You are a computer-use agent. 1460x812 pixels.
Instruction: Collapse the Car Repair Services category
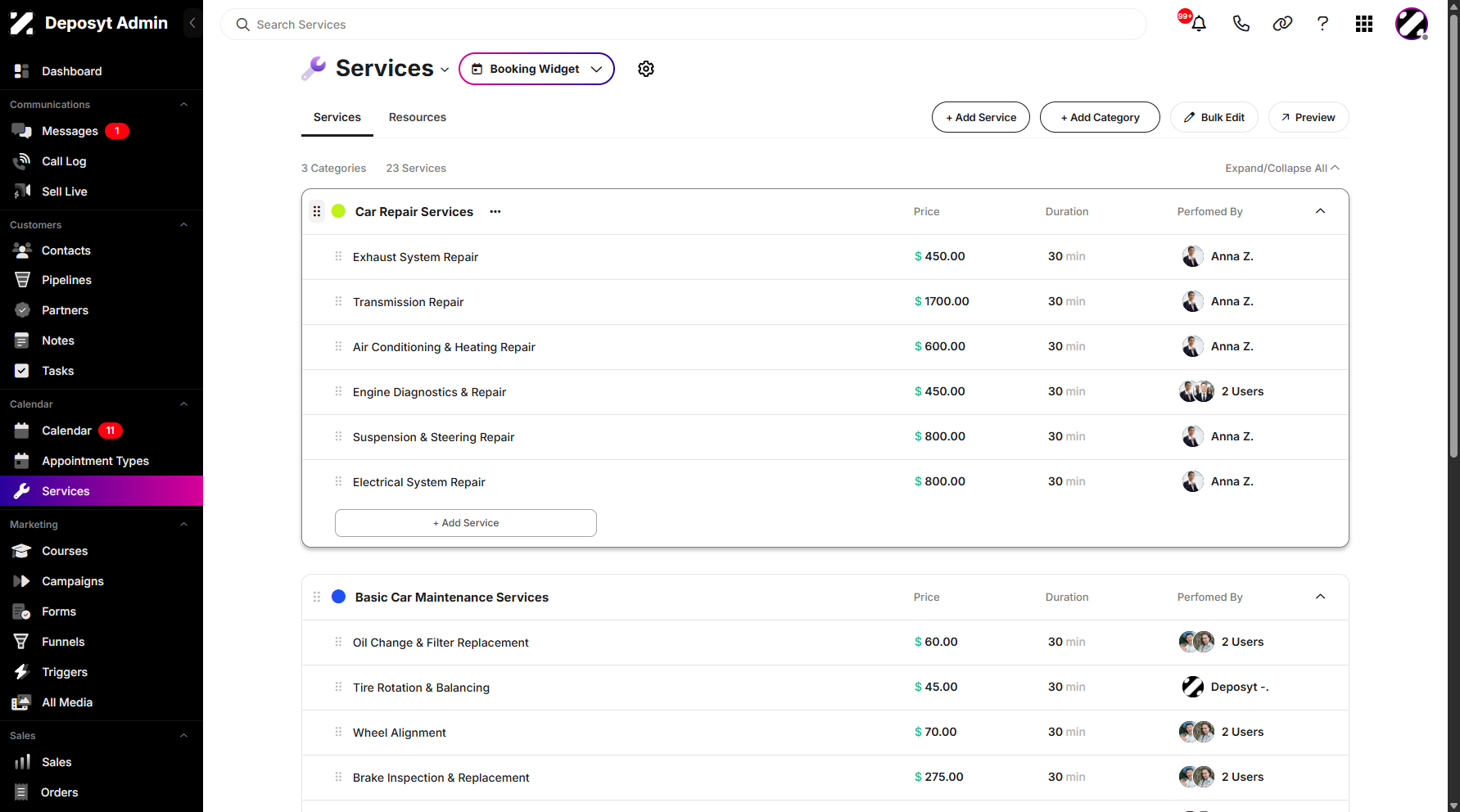[x=1320, y=211]
